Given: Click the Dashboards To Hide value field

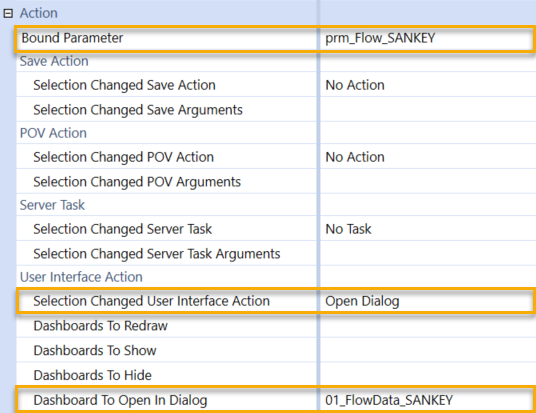Looking at the screenshot, I should (x=428, y=375).
